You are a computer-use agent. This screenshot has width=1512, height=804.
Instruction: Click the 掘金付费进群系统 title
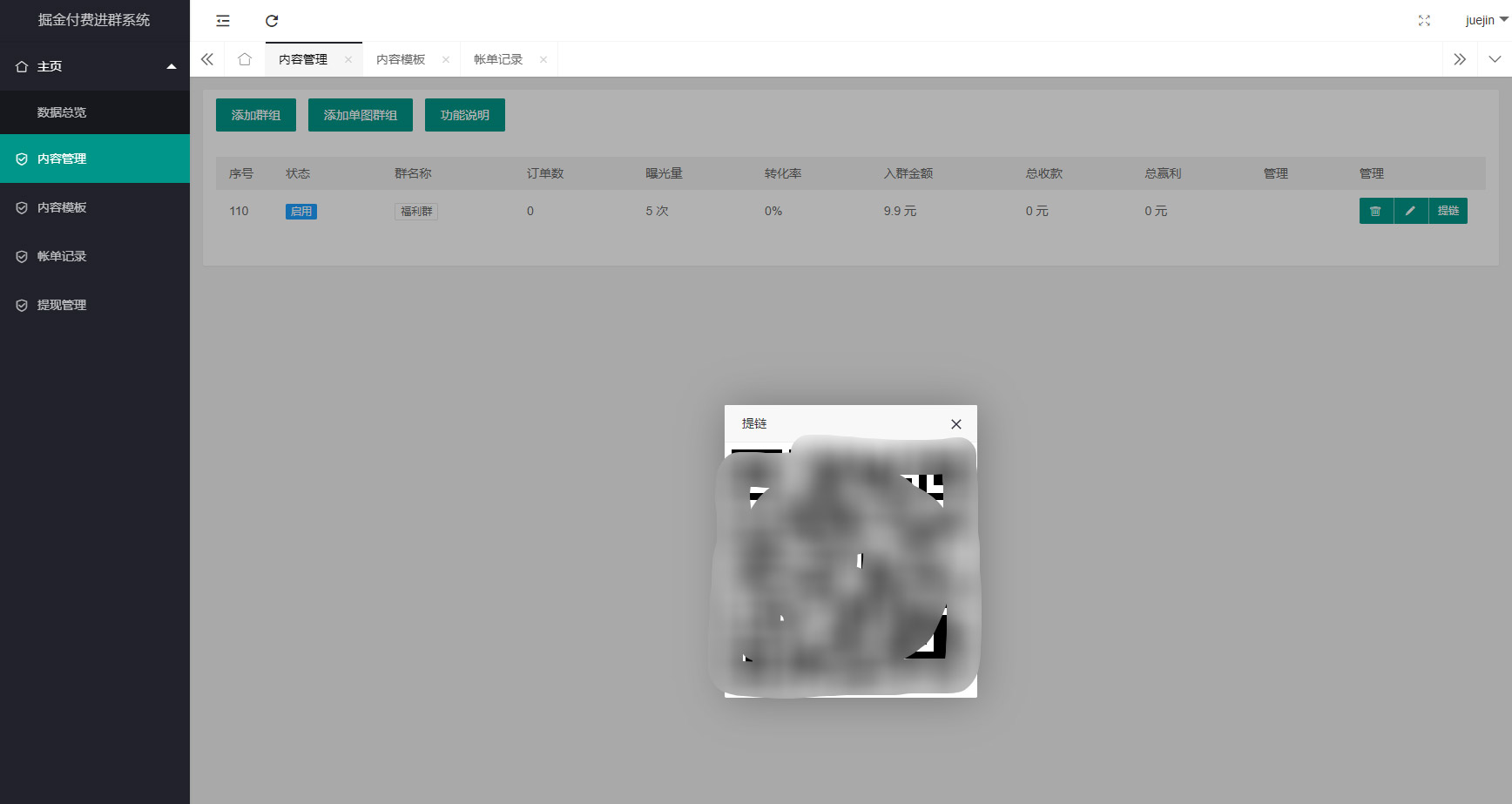click(94, 20)
